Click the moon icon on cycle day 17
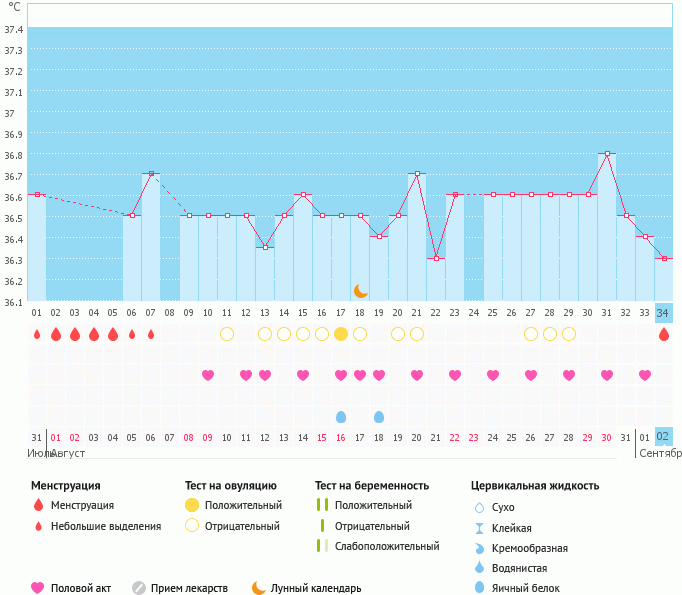682x595 pixels. 360,291
